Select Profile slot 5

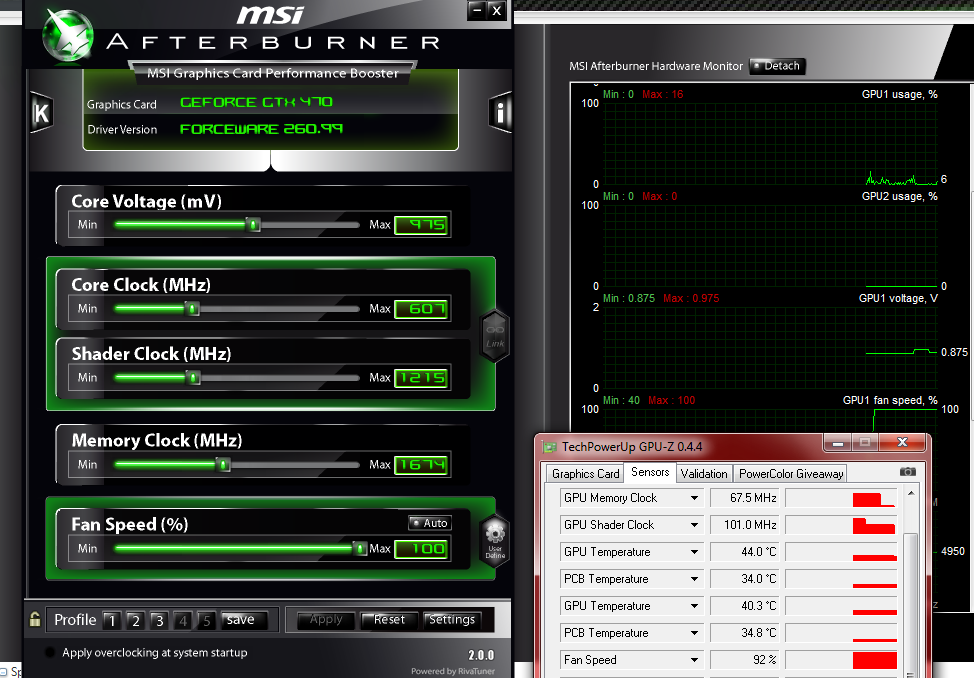206,620
